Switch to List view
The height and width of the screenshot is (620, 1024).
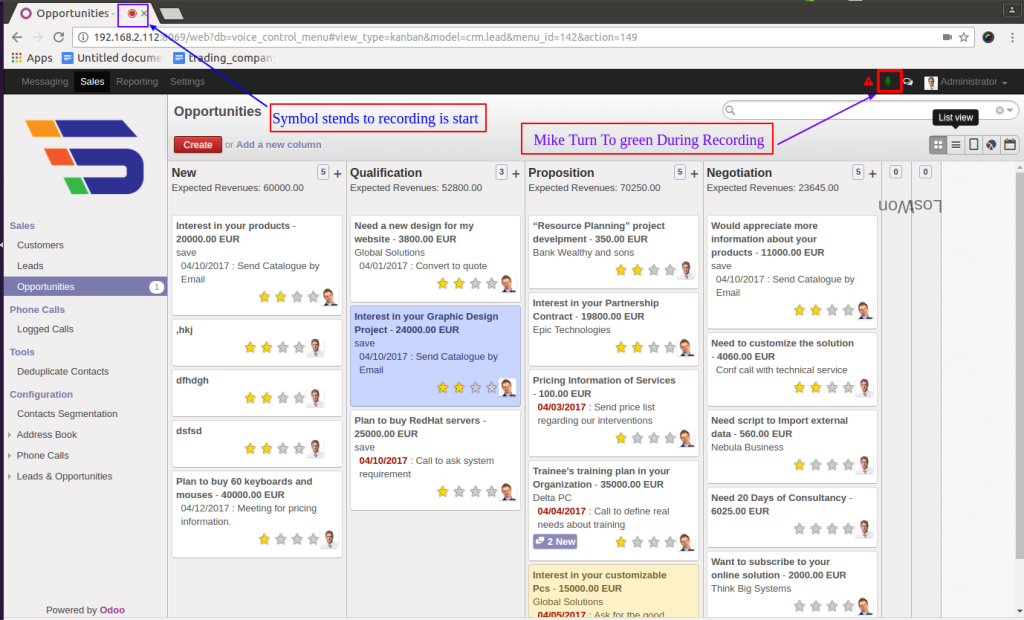[x=956, y=145]
